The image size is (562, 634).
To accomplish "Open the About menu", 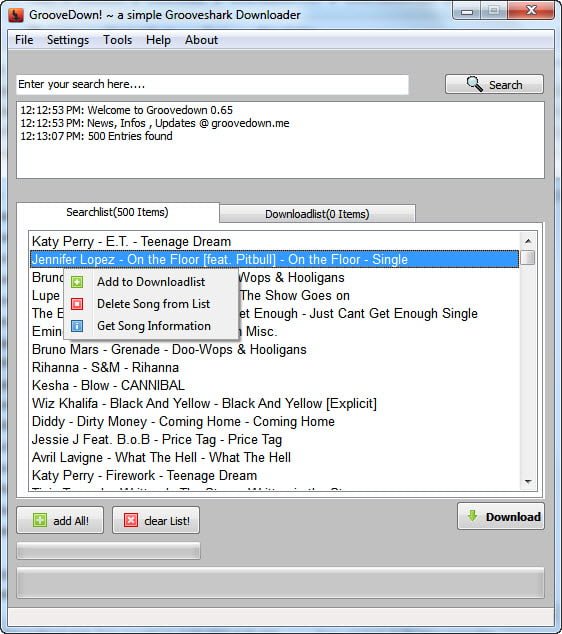I will click(x=201, y=40).
